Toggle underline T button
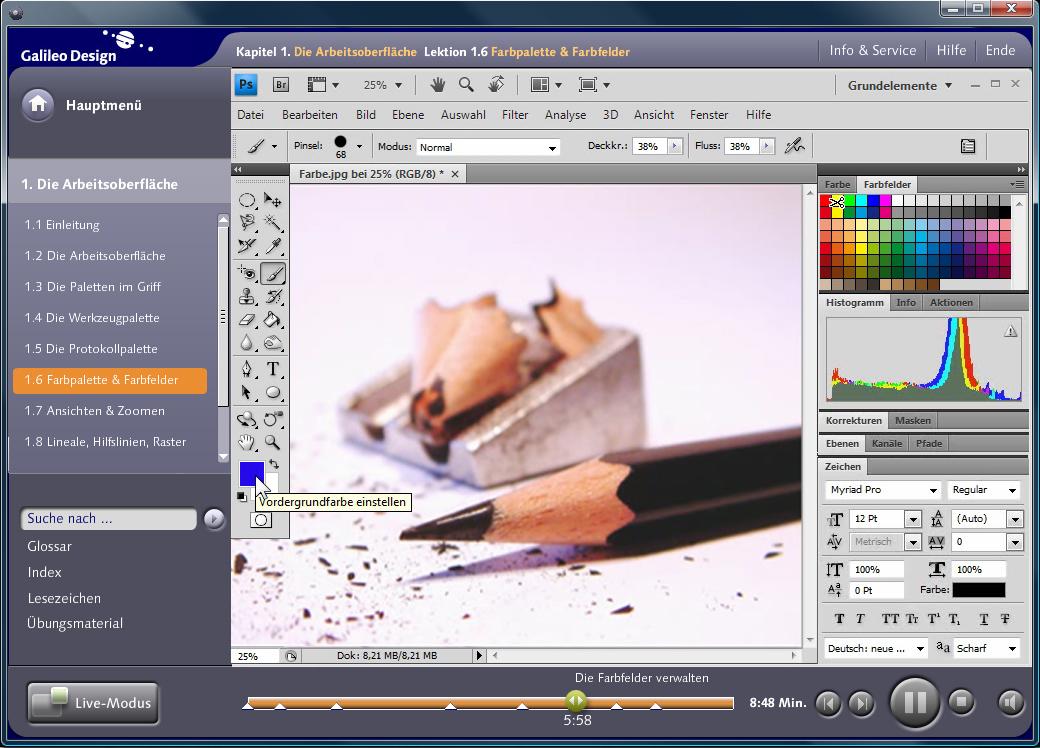Image resolution: width=1040 pixels, height=748 pixels. [984, 619]
